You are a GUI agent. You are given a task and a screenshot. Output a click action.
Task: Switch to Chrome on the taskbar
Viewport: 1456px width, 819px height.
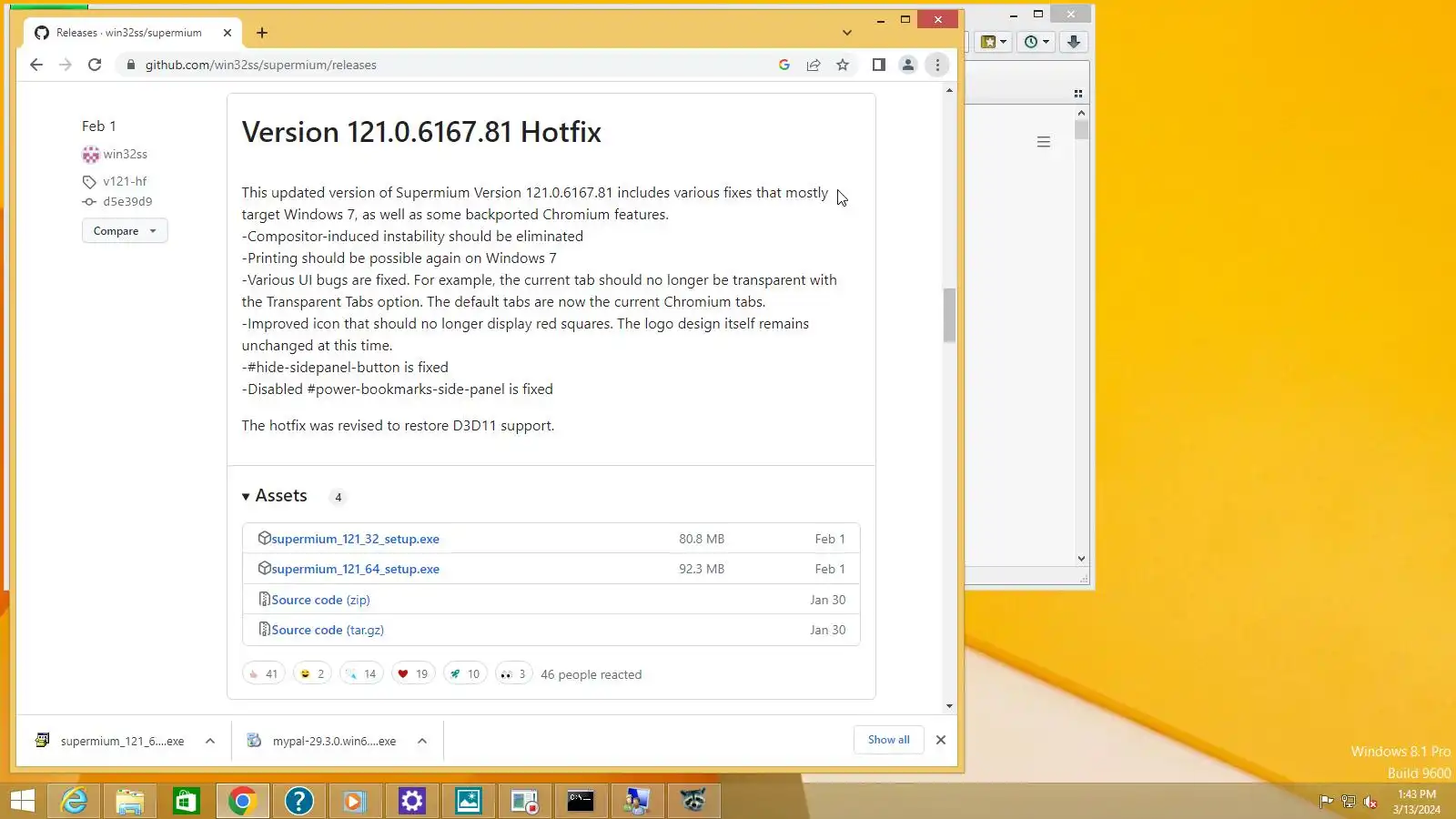coord(242,801)
